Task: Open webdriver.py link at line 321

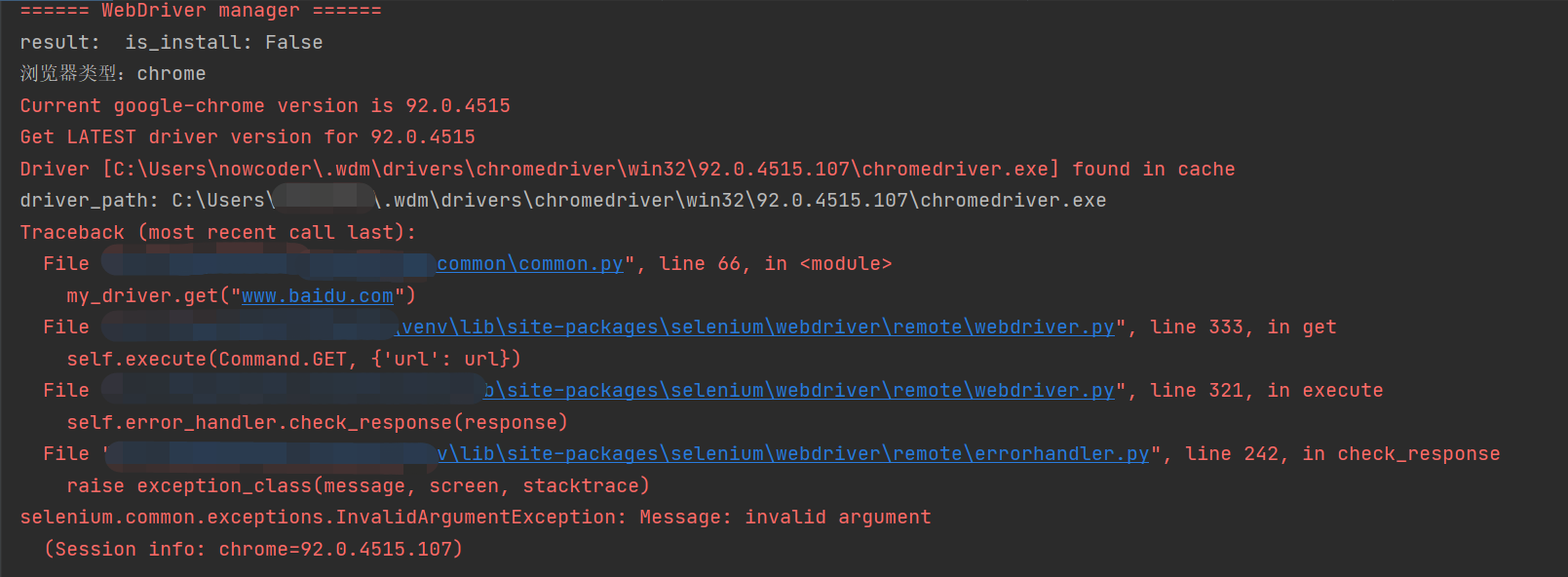Action: pyautogui.click(x=799, y=391)
